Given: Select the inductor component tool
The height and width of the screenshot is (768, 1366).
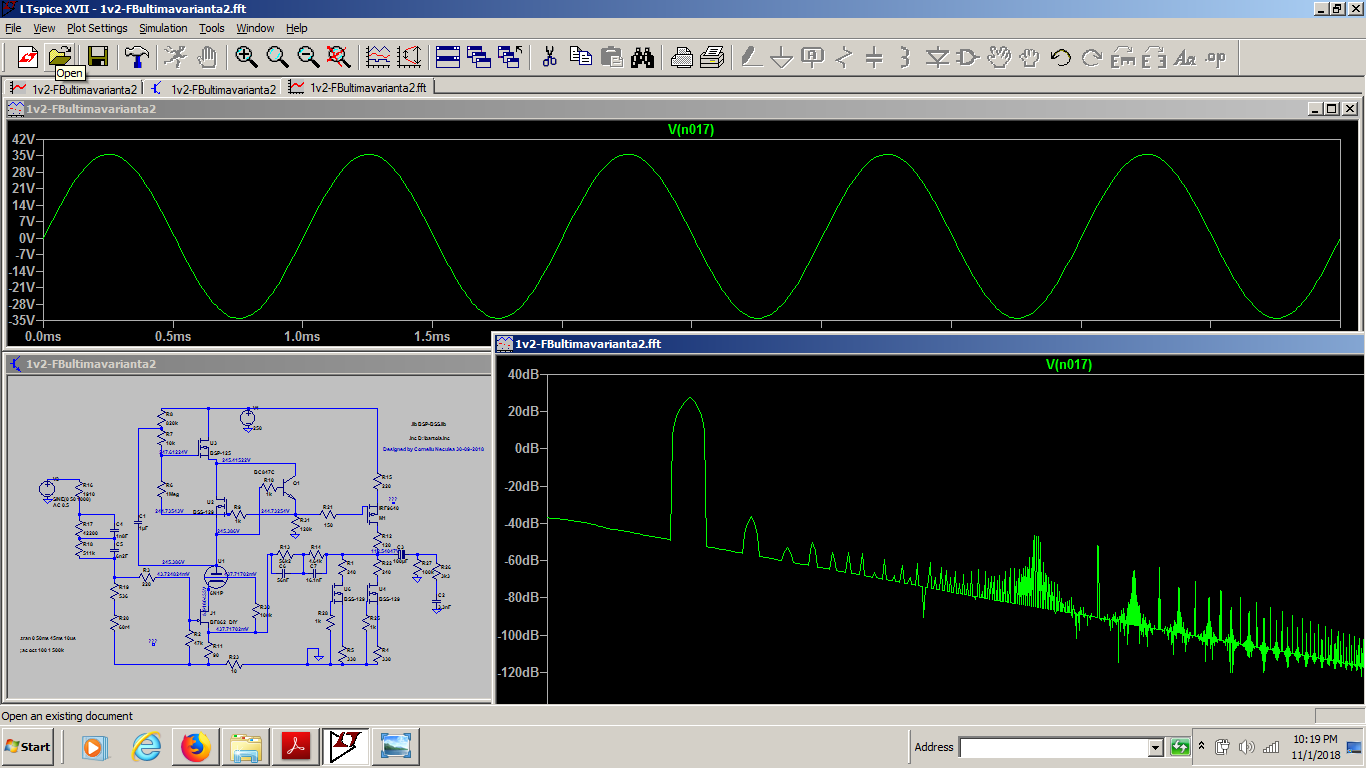Looking at the screenshot, I should 905,56.
